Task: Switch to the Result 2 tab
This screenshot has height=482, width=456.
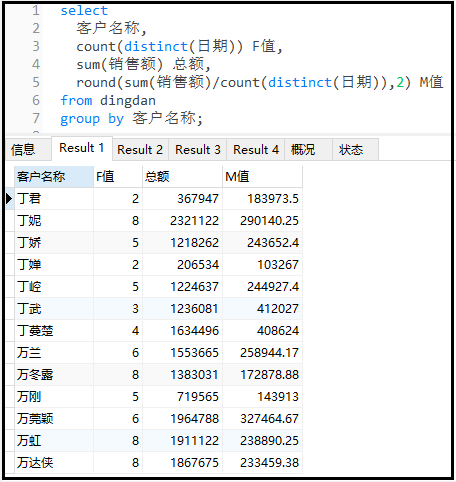Action: 140,150
